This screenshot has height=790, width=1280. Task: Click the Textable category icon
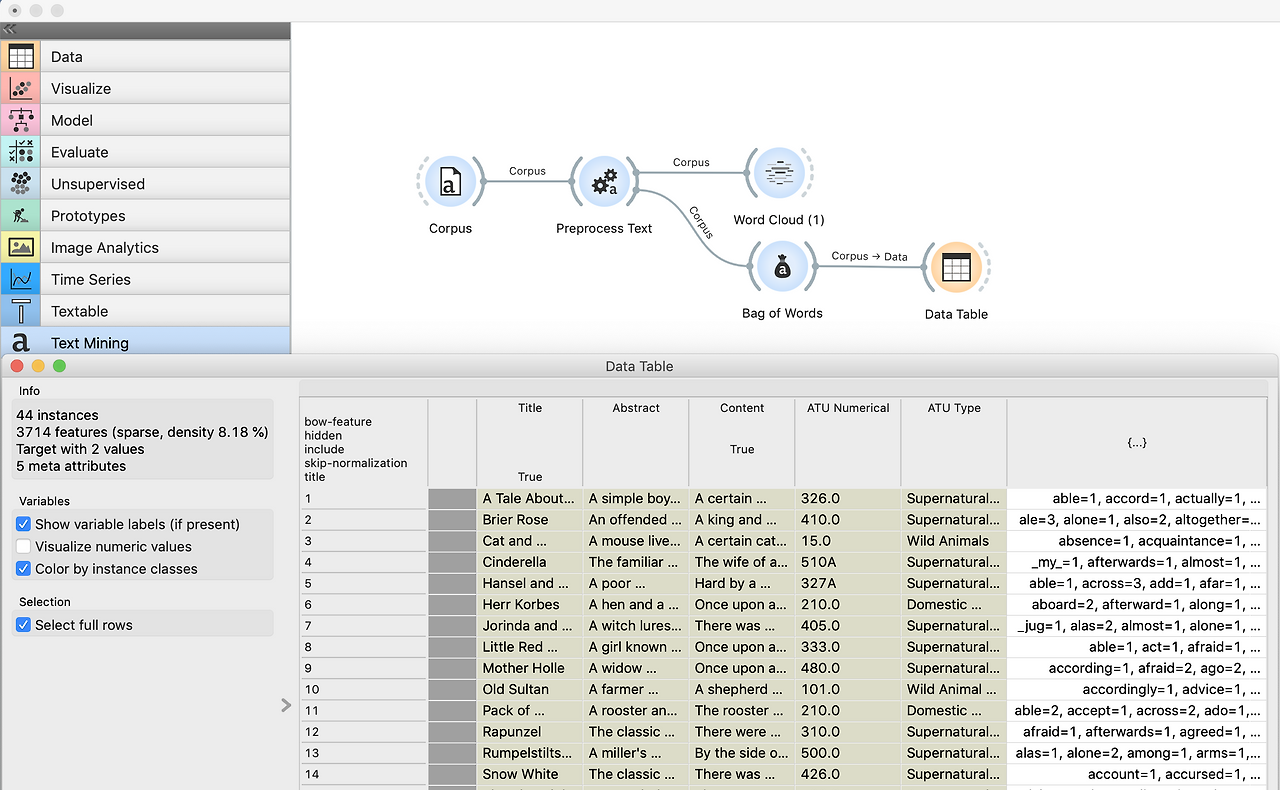pyautogui.click(x=21, y=311)
